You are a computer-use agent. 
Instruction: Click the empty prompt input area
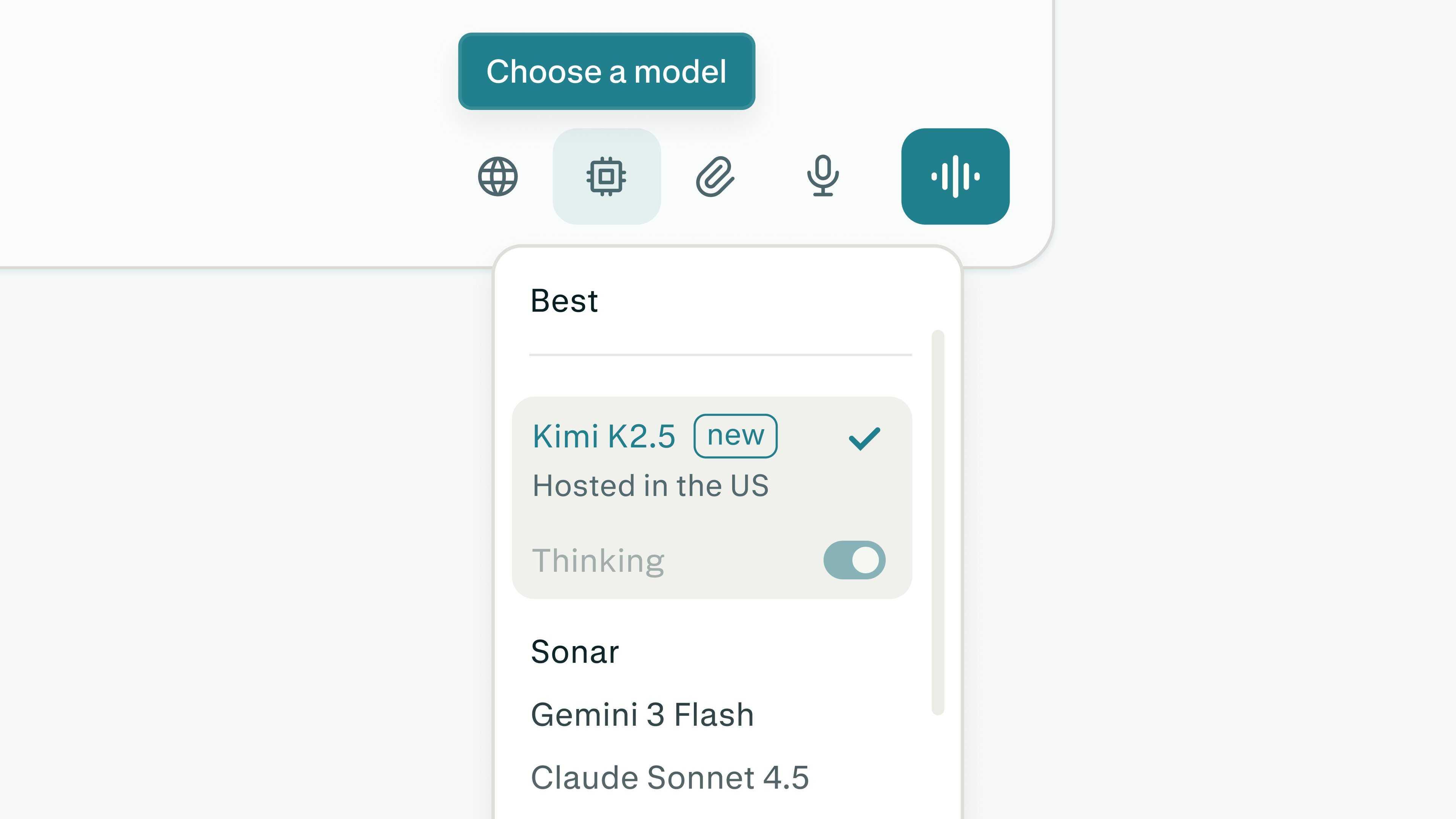tap(226, 113)
